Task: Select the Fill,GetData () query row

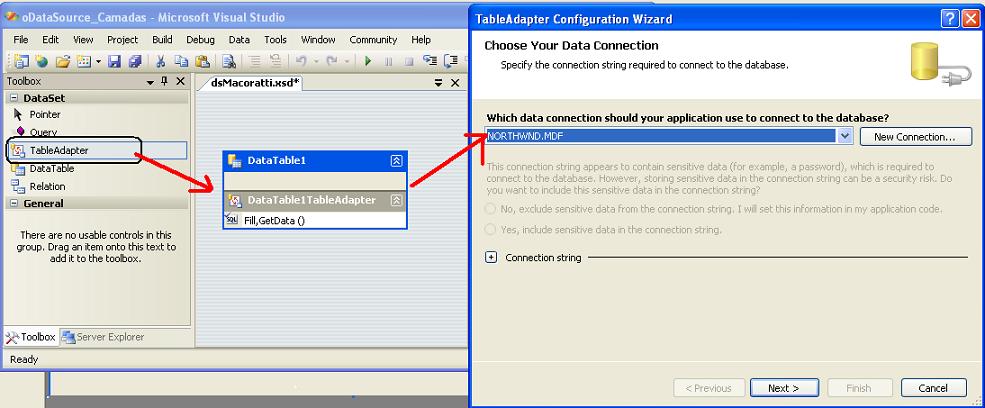Action: tap(315, 220)
